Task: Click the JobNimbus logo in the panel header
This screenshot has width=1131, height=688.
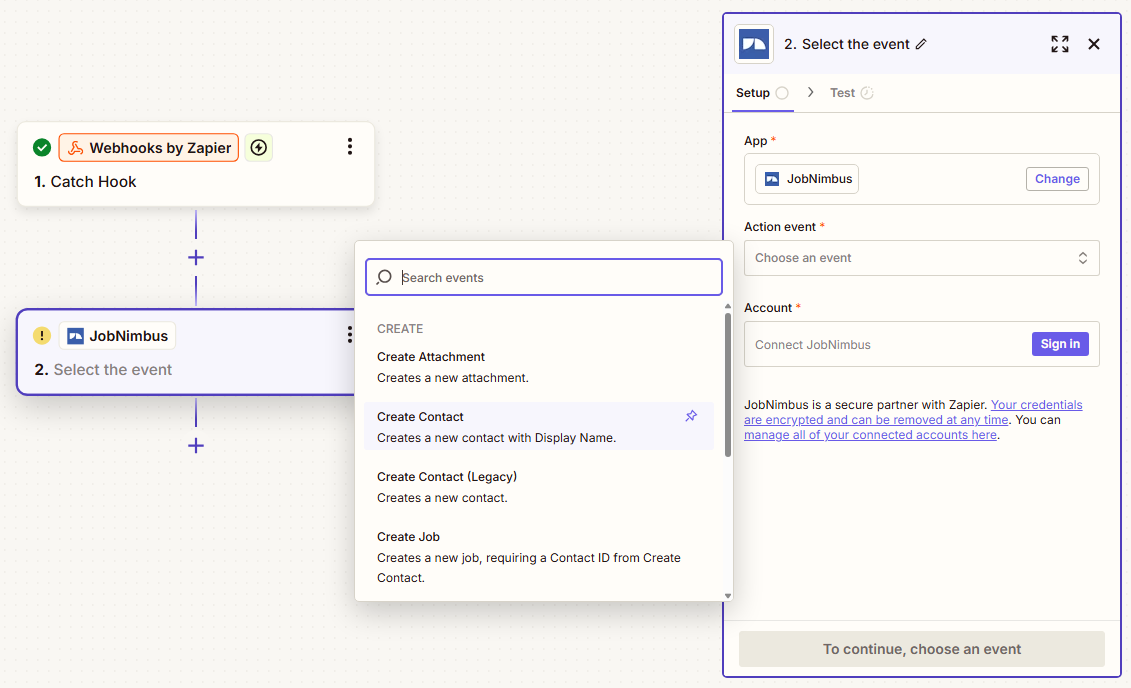Action: pyautogui.click(x=754, y=44)
